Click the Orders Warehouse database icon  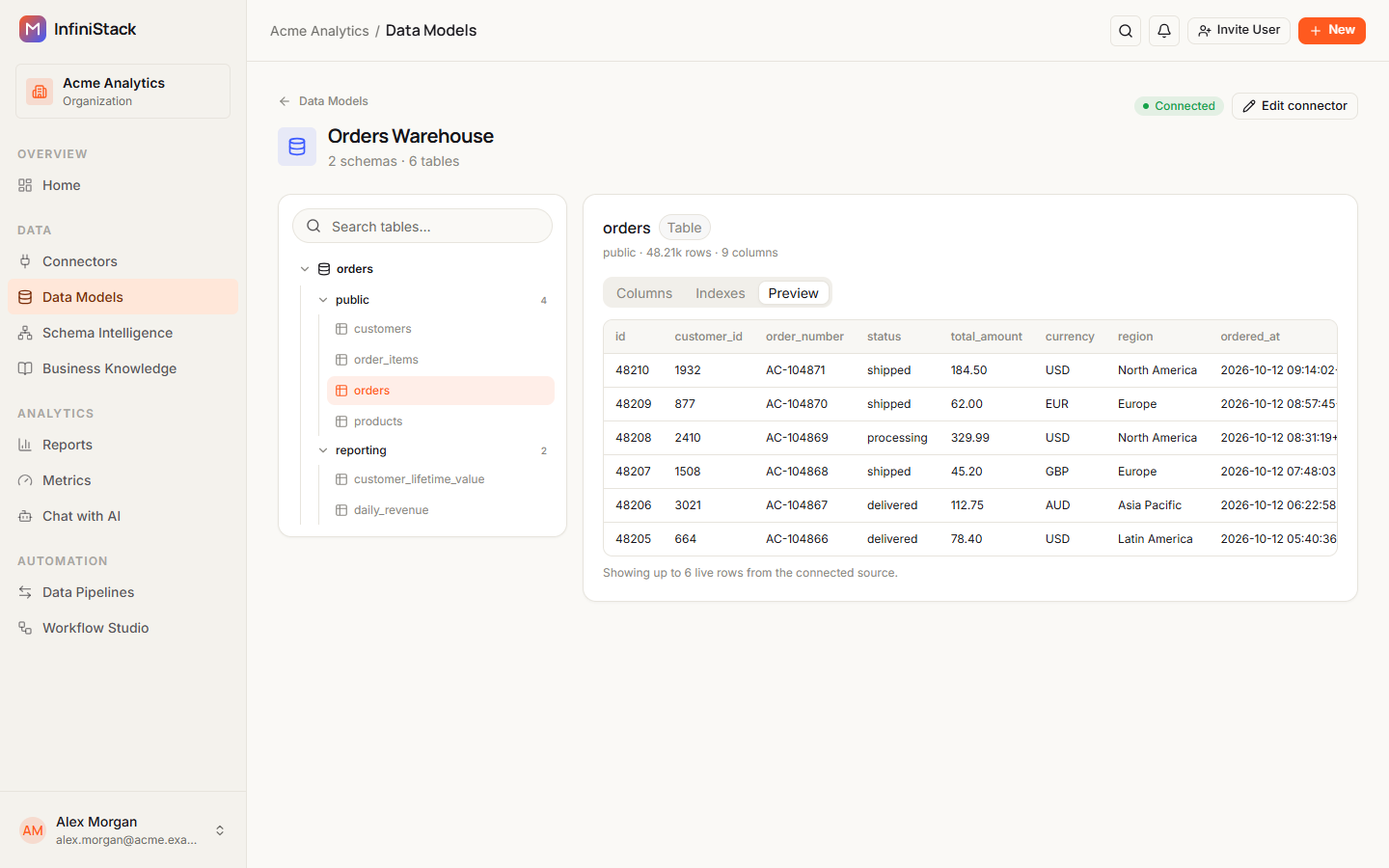tap(297, 147)
